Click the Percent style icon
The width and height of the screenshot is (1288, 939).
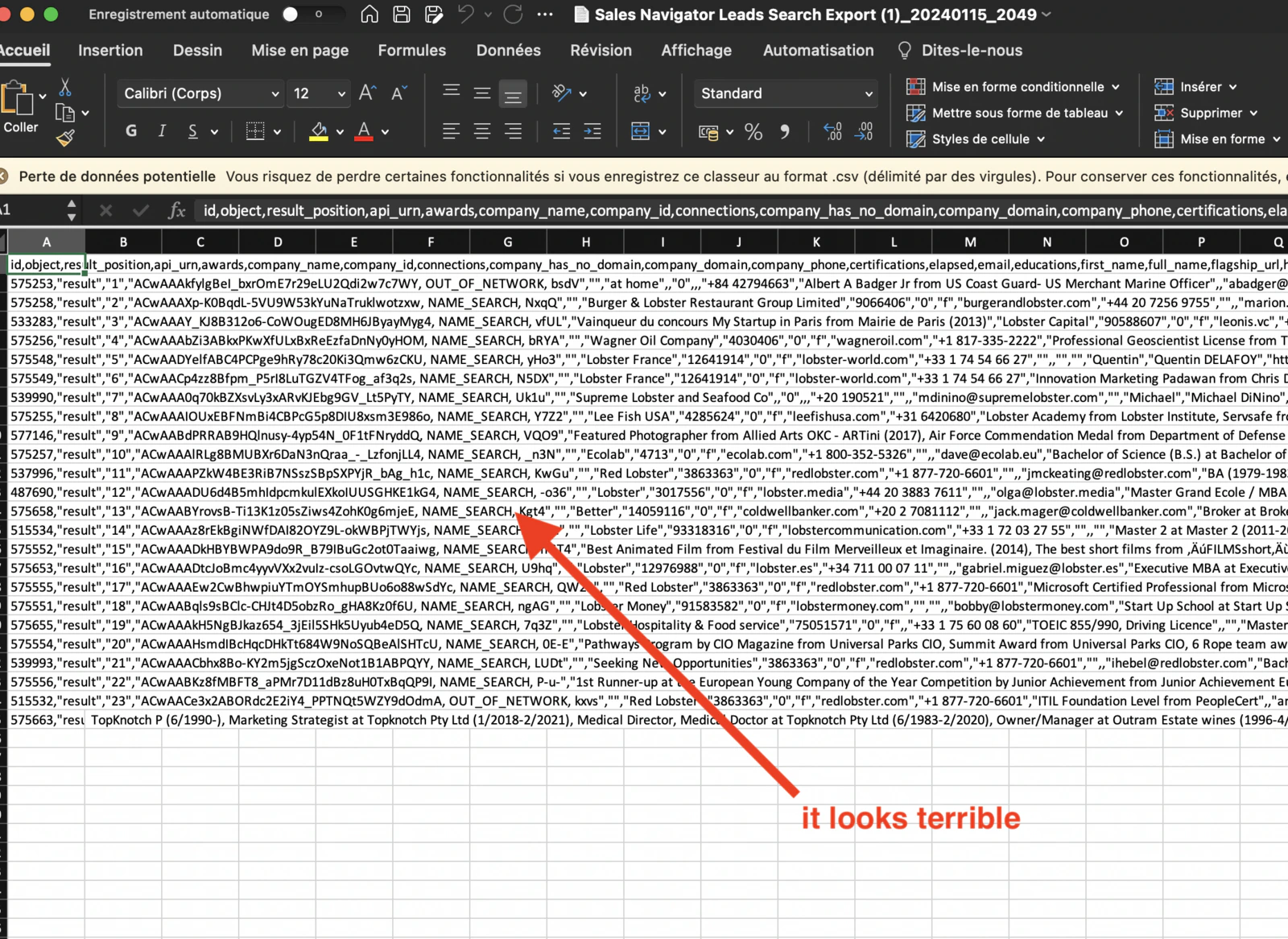click(x=753, y=131)
